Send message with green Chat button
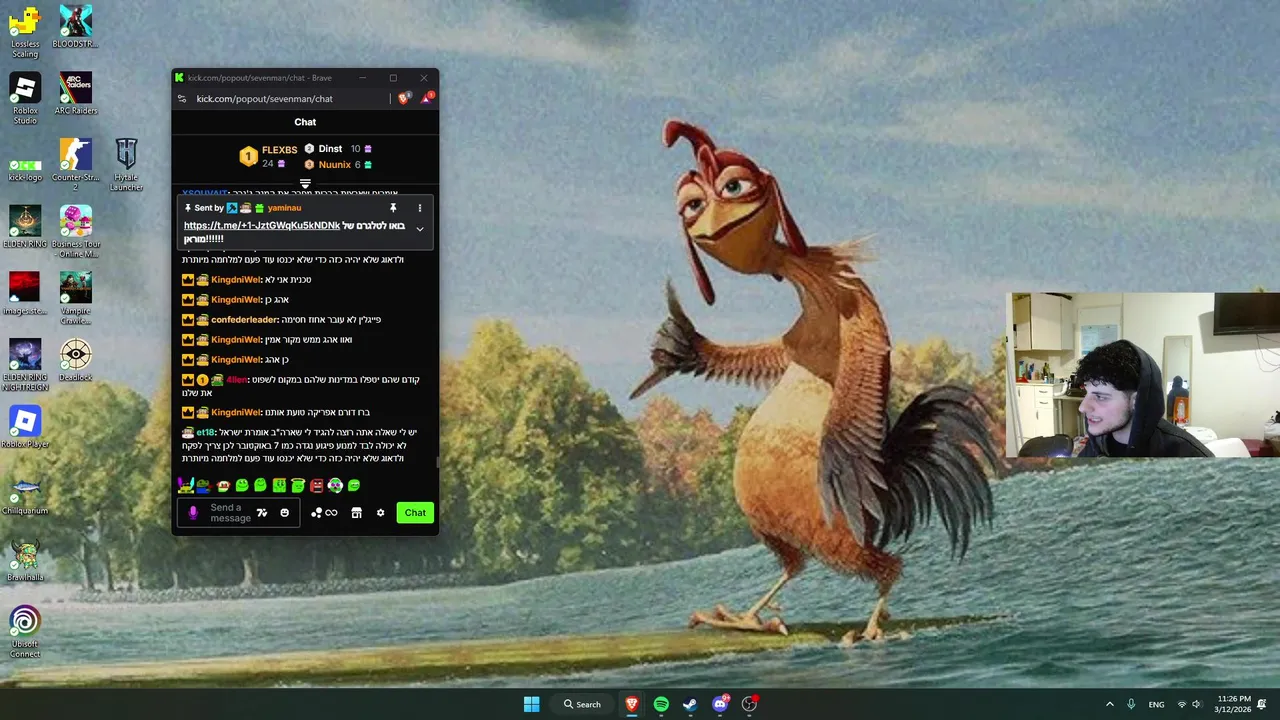The image size is (1280, 720). coord(415,513)
